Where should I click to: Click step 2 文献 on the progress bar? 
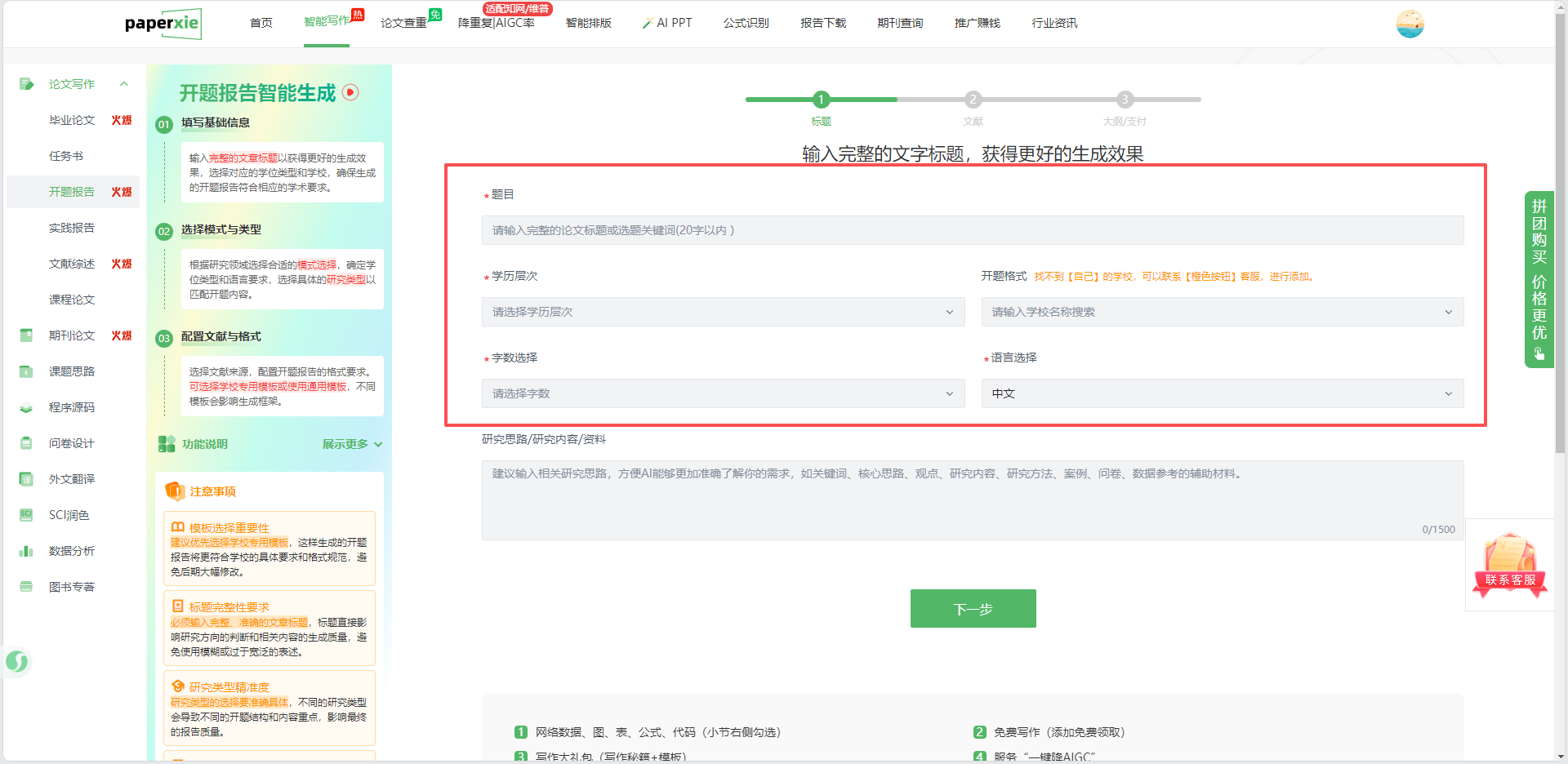(x=973, y=100)
